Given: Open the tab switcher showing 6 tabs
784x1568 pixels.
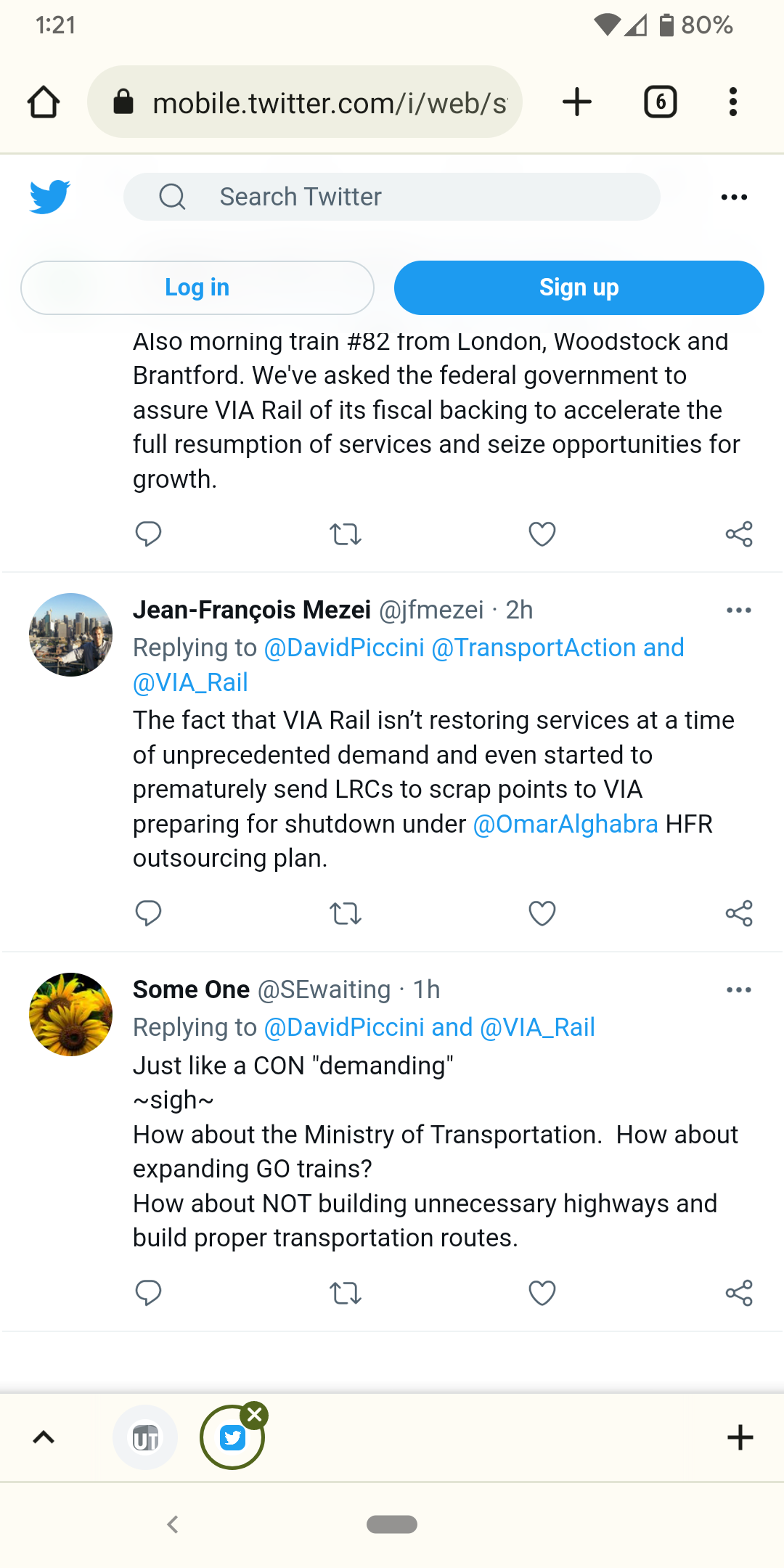Looking at the screenshot, I should [x=660, y=102].
